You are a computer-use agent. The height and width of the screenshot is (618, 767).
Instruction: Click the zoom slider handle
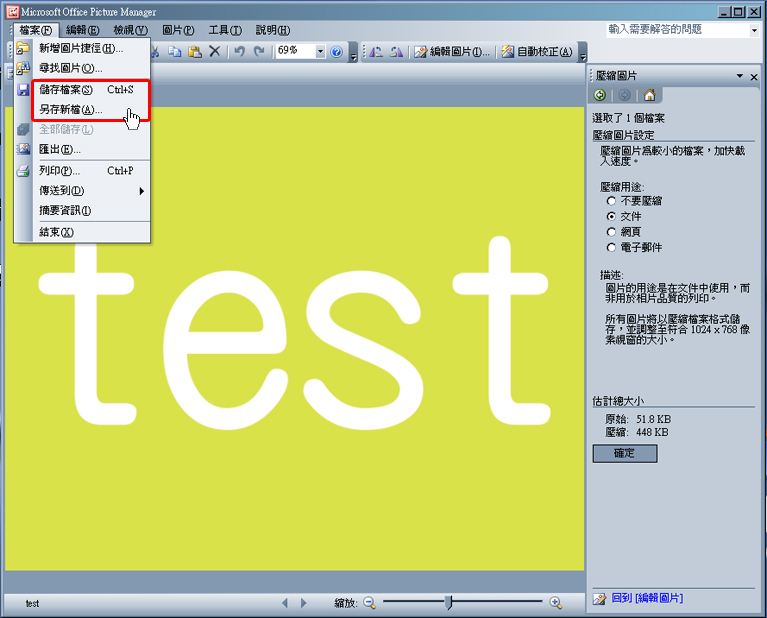click(x=449, y=602)
